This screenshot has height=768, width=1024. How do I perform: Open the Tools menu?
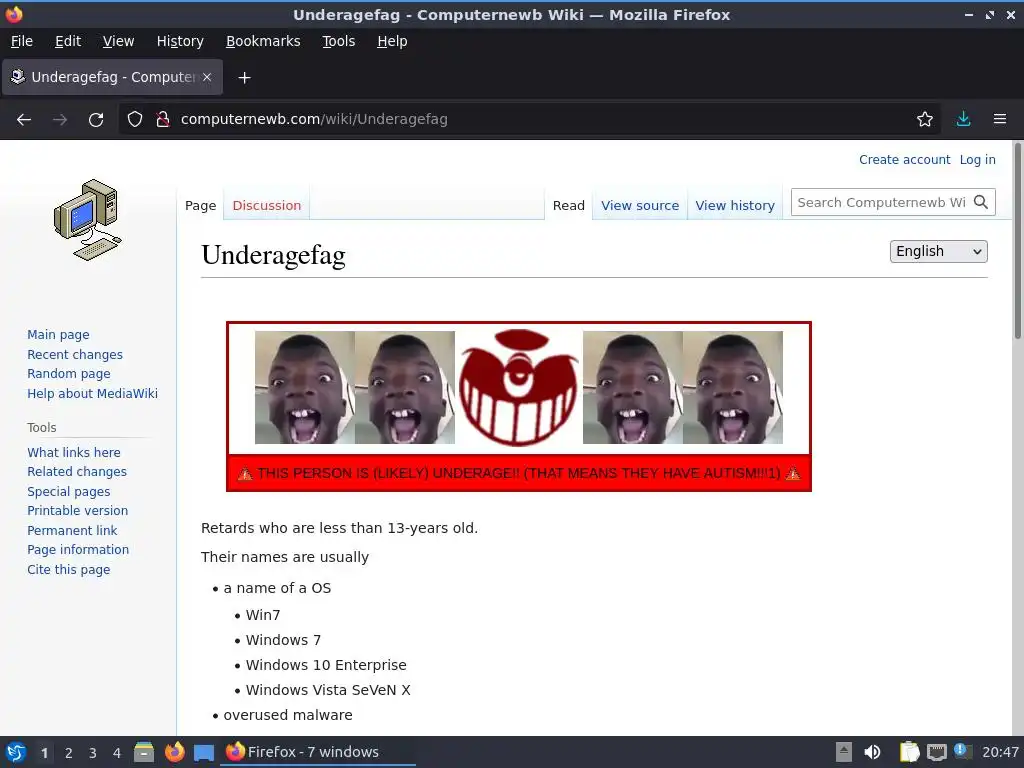point(338,41)
